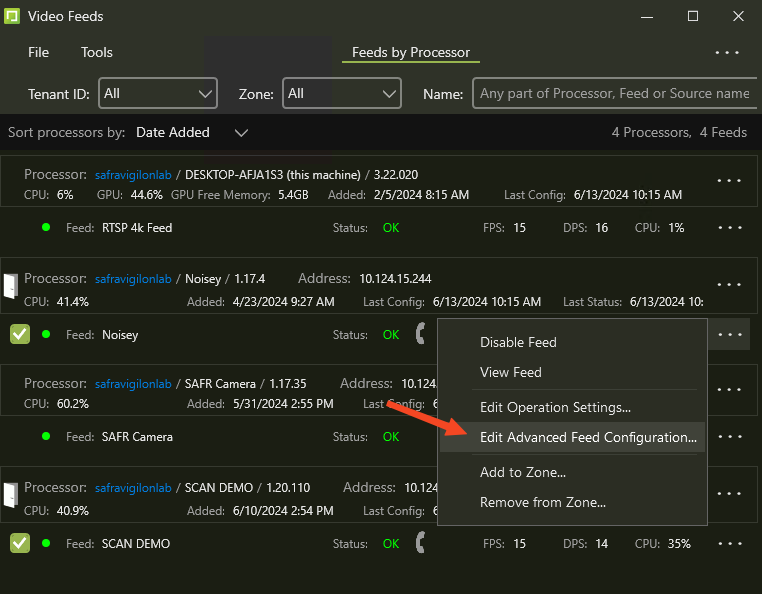The width and height of the screenshot is (762, 594).
Task: Open the File menu
Action: [38, 52]
